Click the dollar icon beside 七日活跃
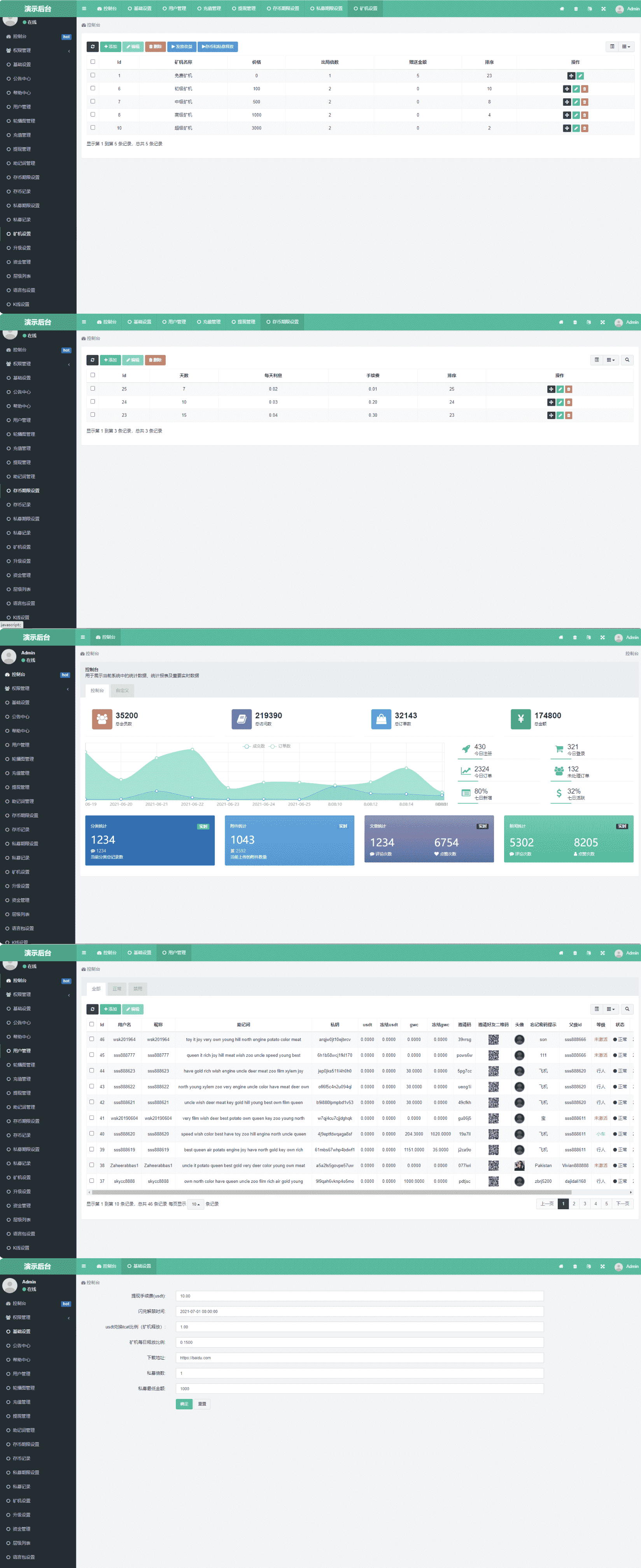This screenshot has width=641, height=1568. point(559,794)
